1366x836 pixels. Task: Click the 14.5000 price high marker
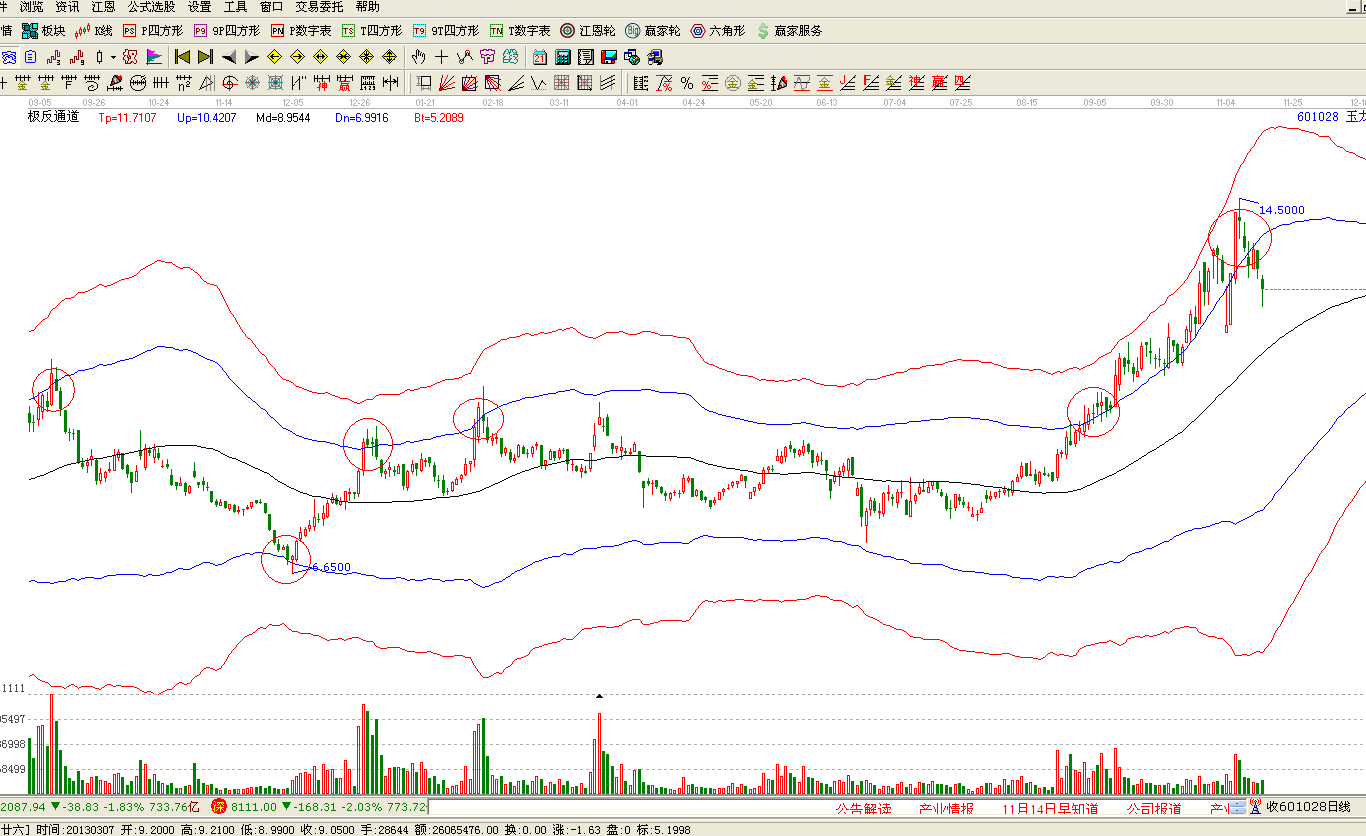1281,210
